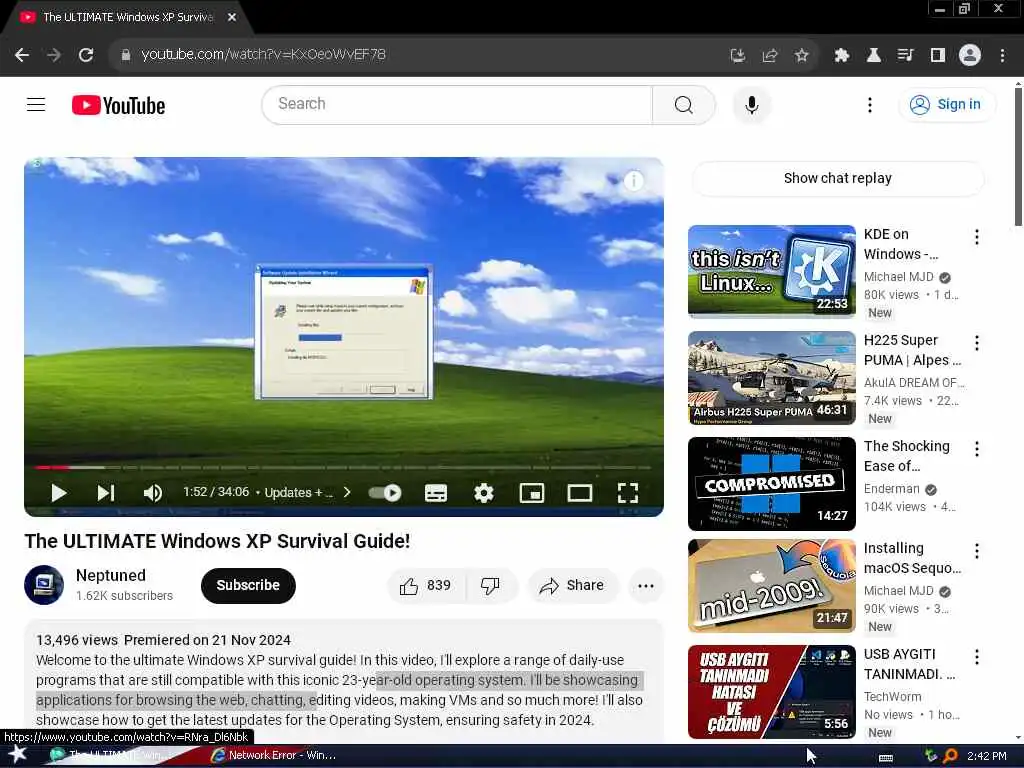Click Sign in button
This screenshot has width=1024, height=768.
click(948, 104)
